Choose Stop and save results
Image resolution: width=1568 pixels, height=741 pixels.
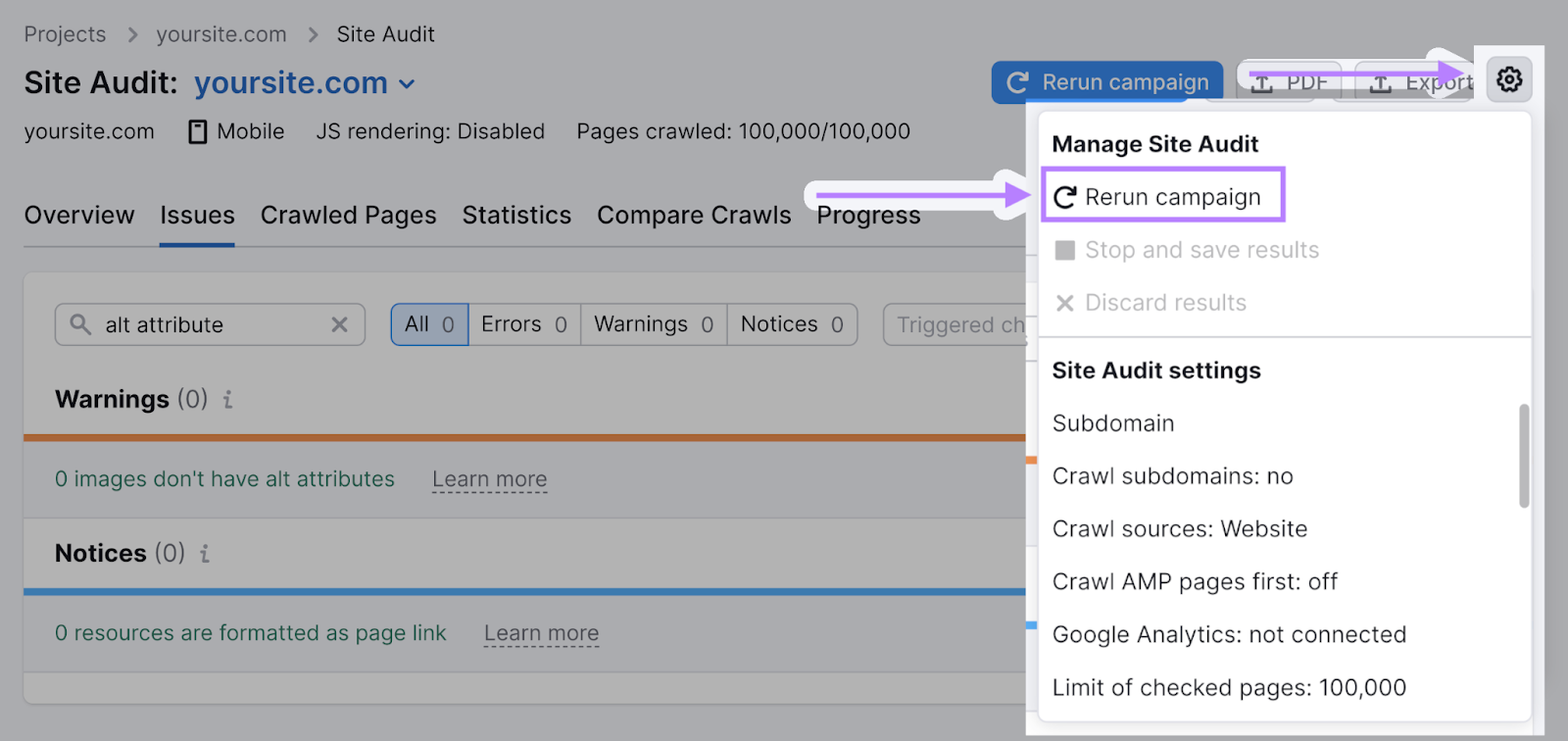coord(1187,250)
